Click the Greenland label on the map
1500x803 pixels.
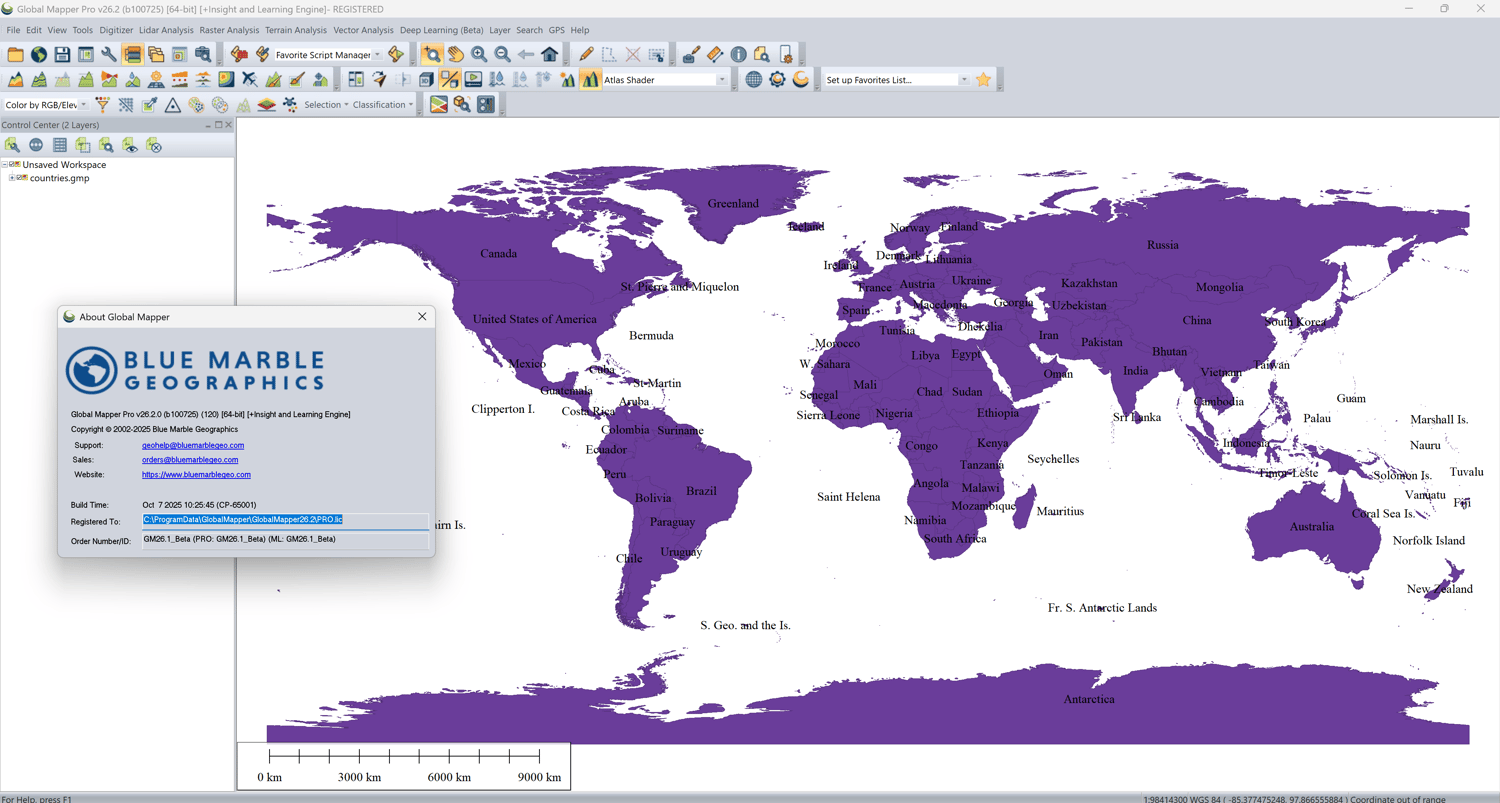[733, 204]
